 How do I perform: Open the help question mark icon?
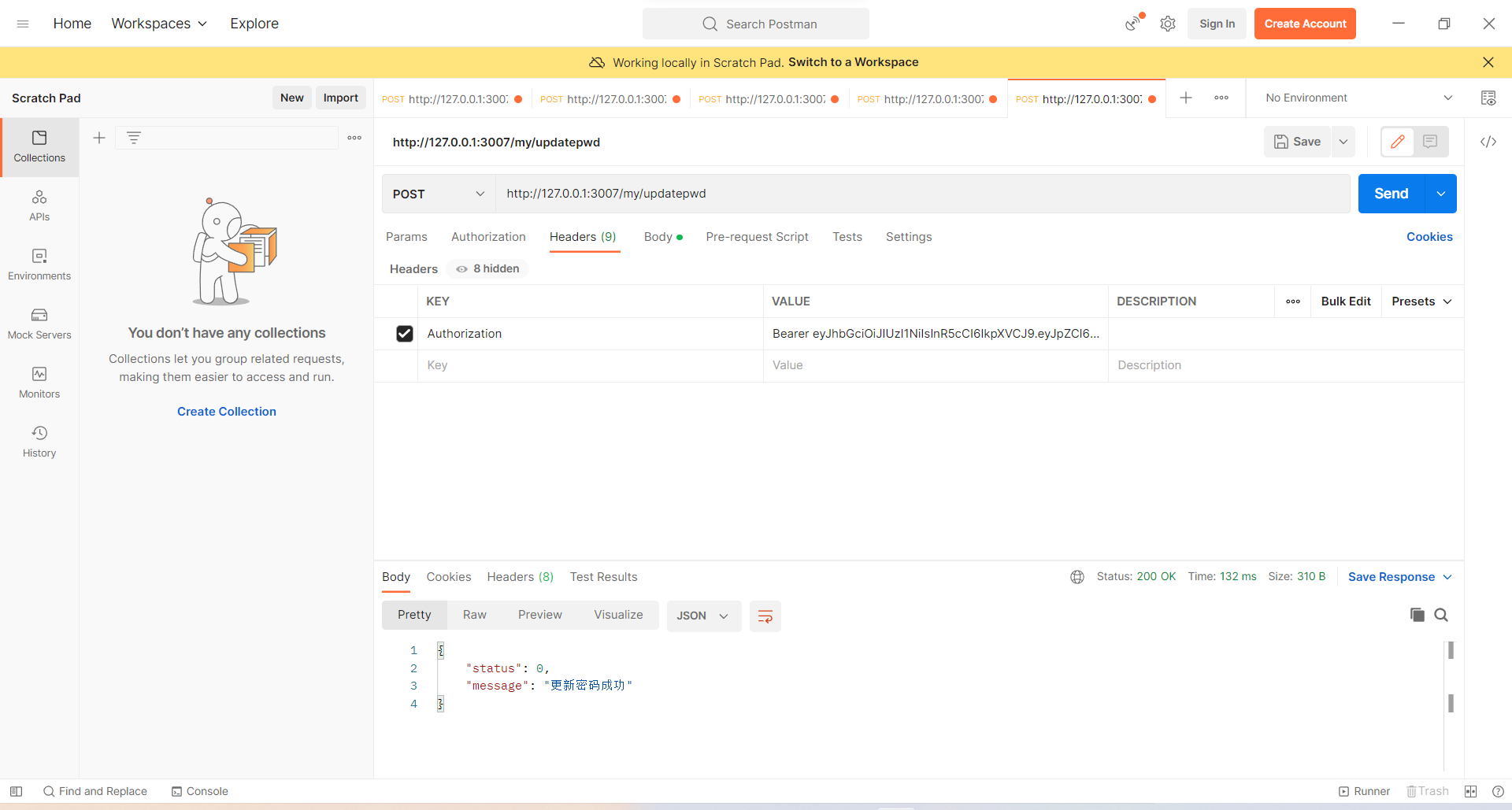coord(1498,791)
